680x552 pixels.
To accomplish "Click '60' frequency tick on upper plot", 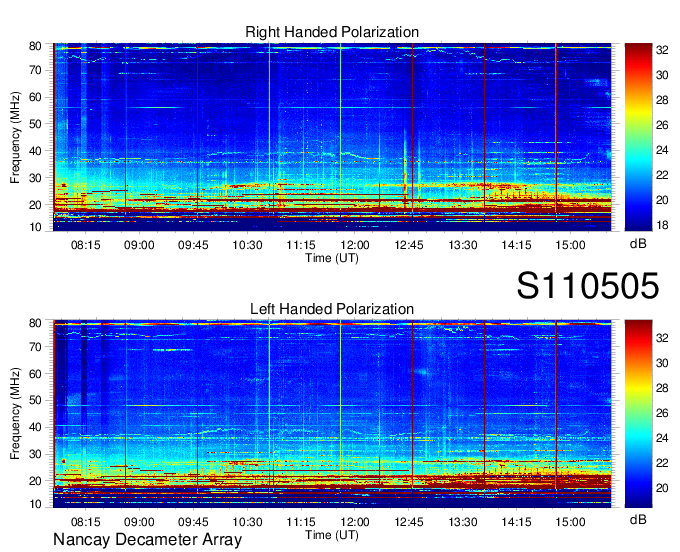I will [35, 97].
